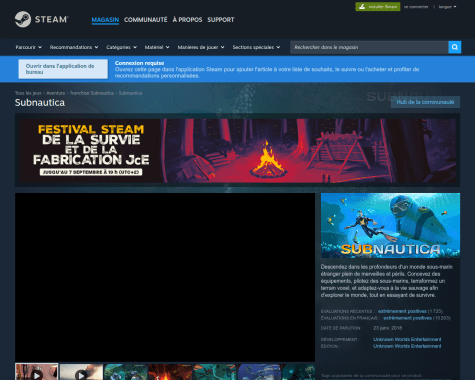Image resolution: width=475 pixels, height=380 pixels.
Task: Click the Aventure breadcrumb
Action: [56, 93]
